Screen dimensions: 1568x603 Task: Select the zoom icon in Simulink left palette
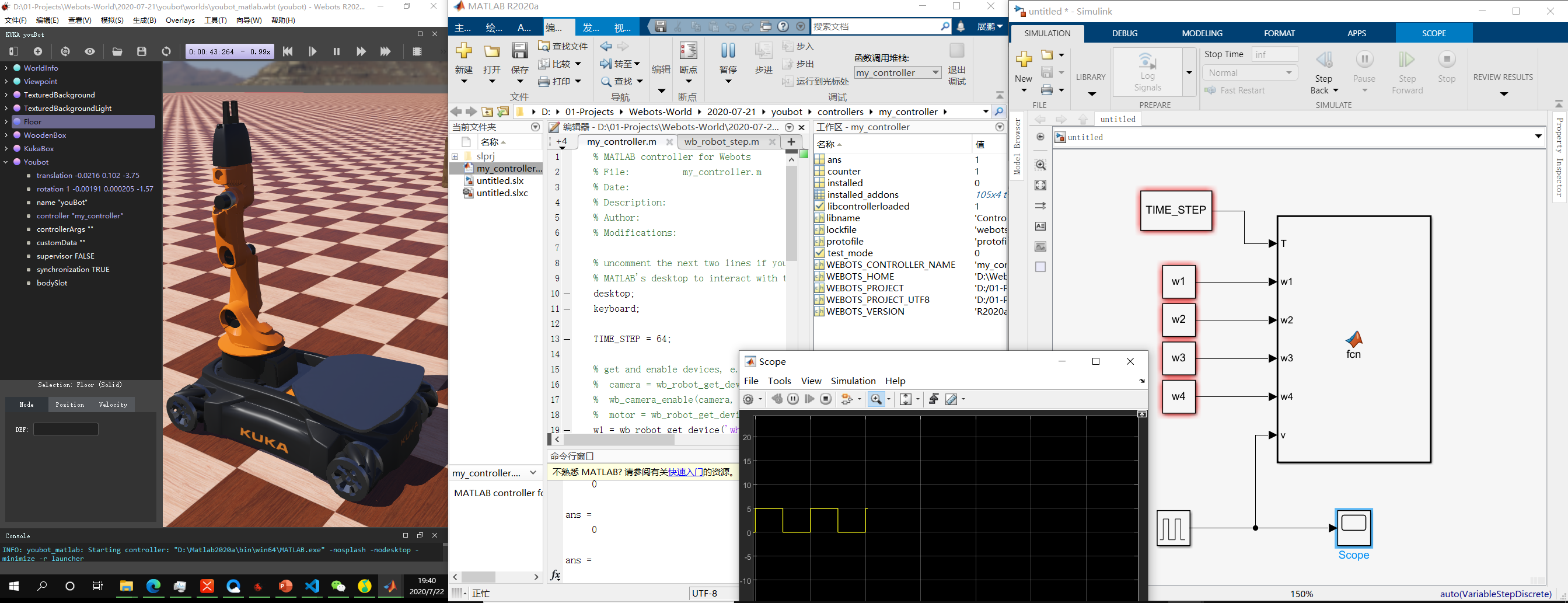[x=1041, y=165]
